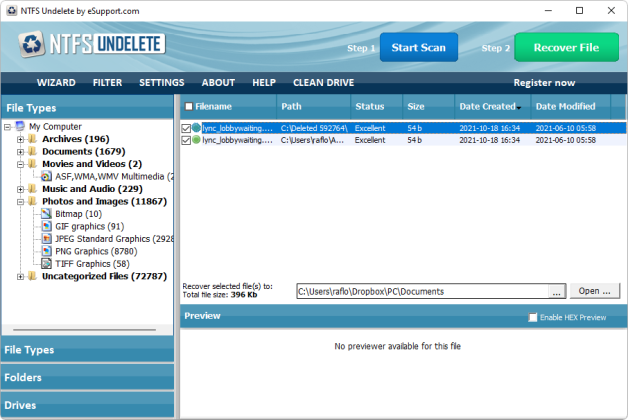
Task: Open the HELP menu
Action: tap(264, 82)
